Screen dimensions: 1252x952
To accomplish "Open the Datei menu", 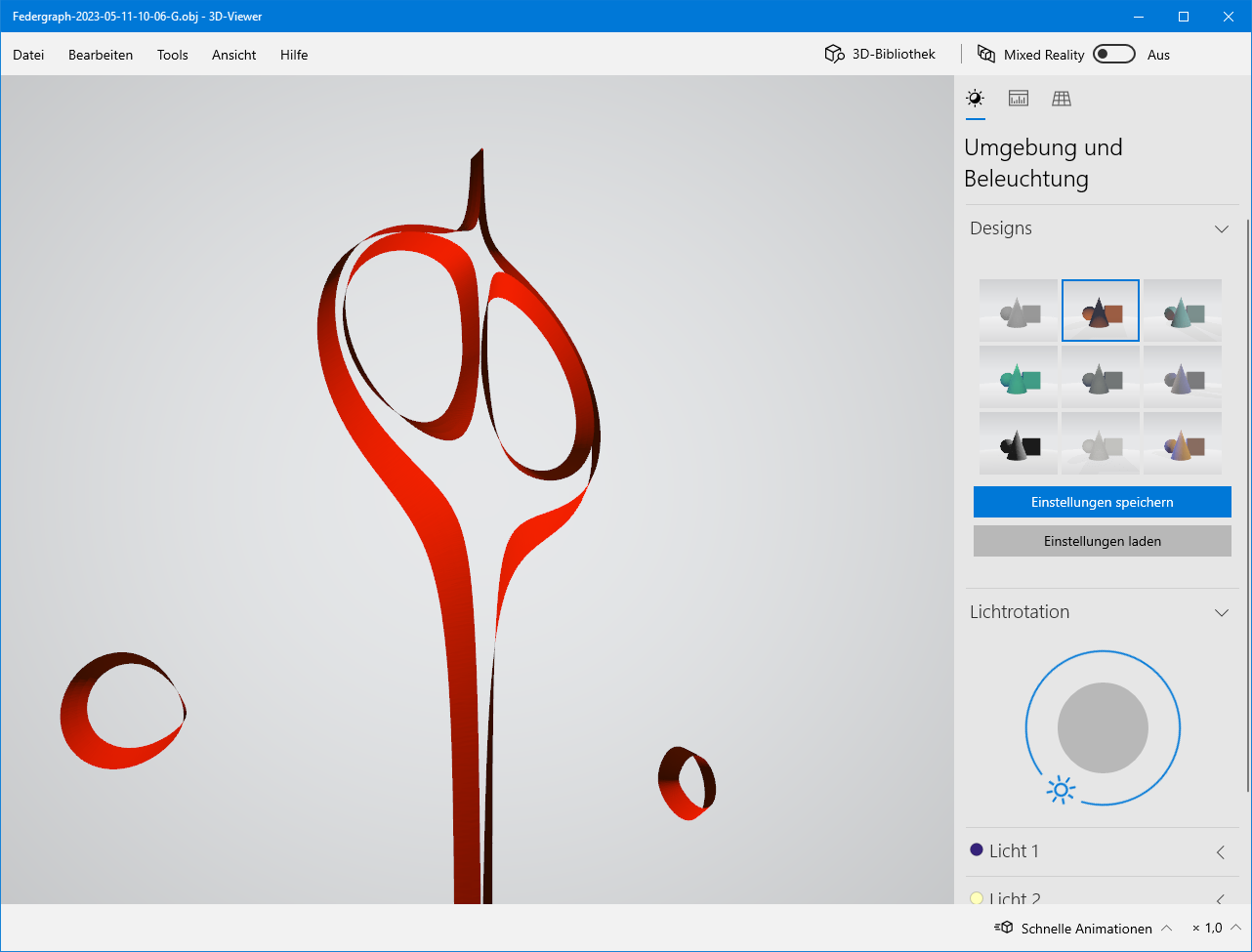I will [x=28, y=55].
